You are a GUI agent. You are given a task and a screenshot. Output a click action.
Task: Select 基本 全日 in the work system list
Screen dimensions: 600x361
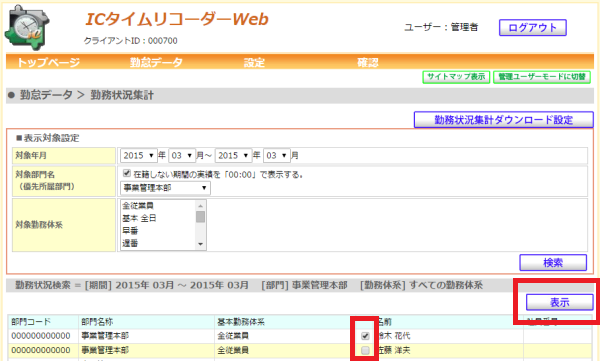139,218
